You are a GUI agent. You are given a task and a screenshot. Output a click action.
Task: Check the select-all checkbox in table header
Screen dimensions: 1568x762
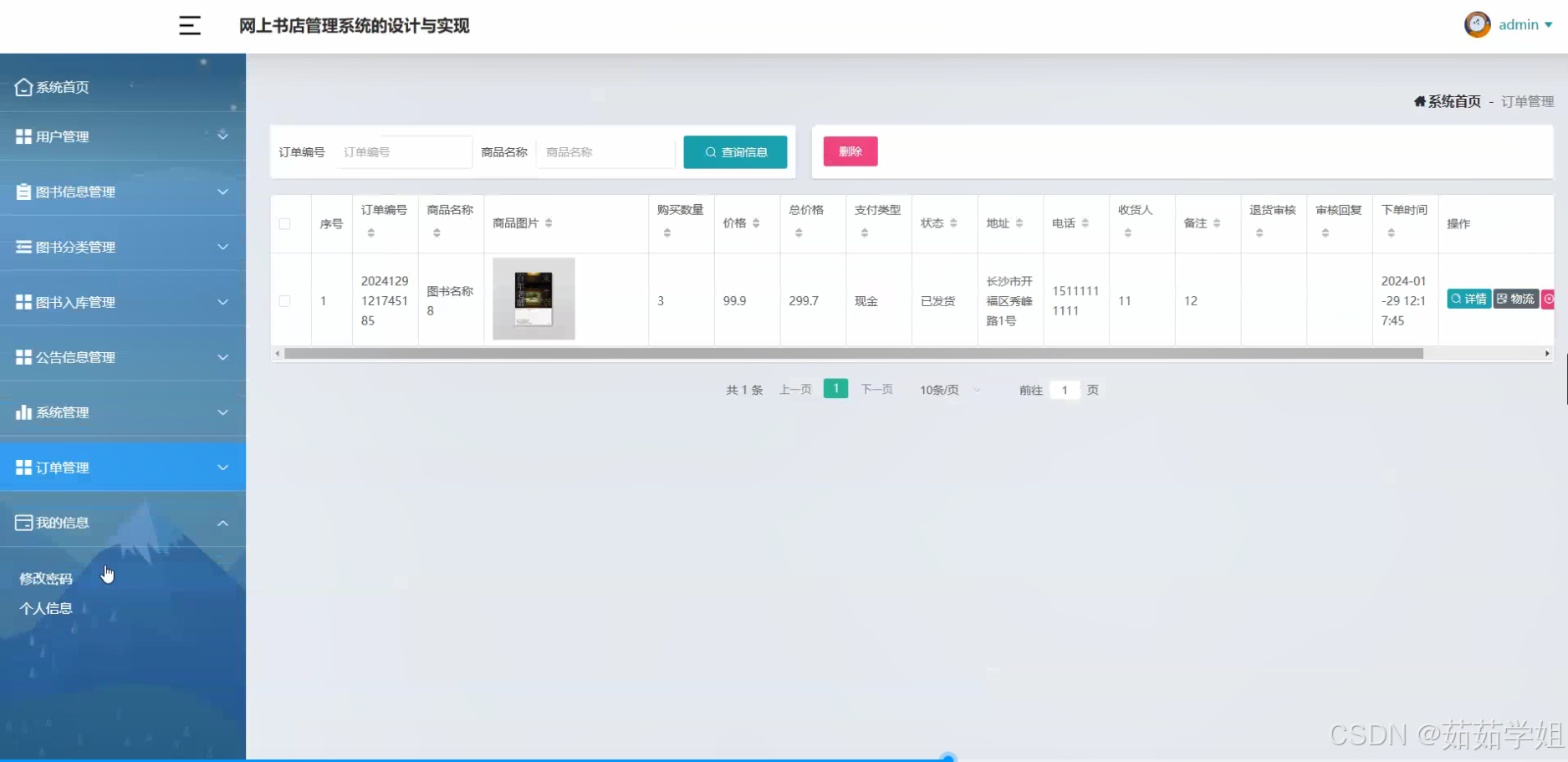pyautogui.click(x=285, y=223)
